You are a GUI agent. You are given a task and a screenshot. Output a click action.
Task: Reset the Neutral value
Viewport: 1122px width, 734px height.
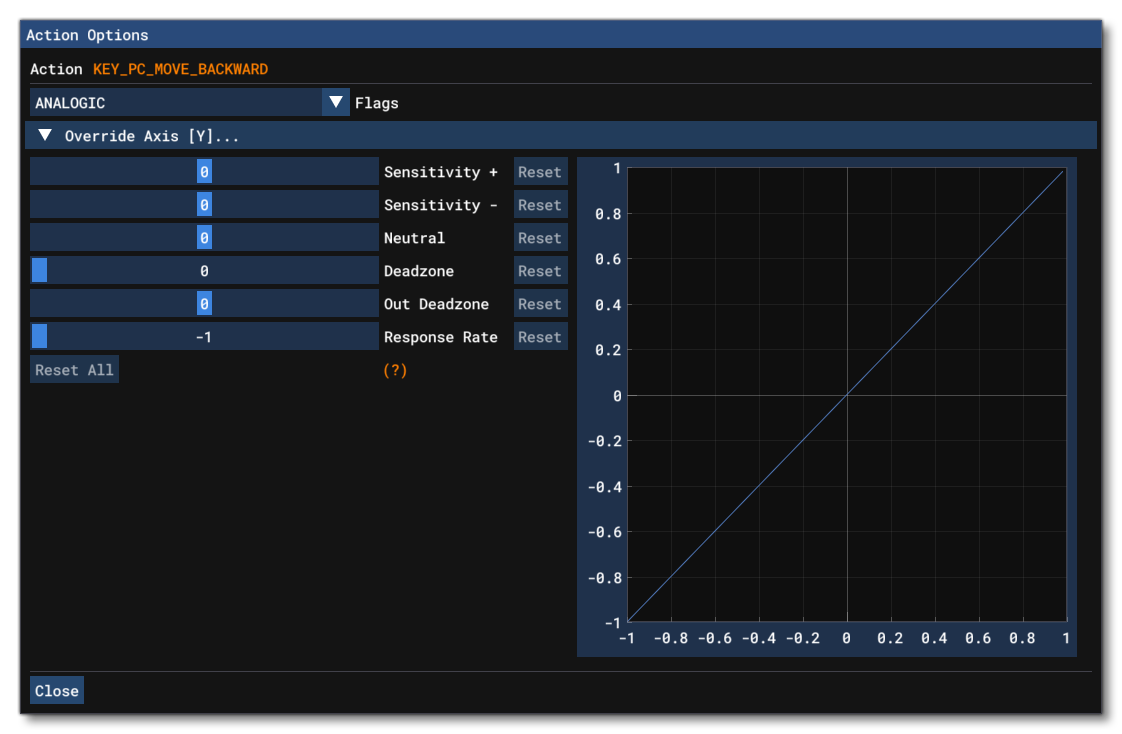click(540, 238)
